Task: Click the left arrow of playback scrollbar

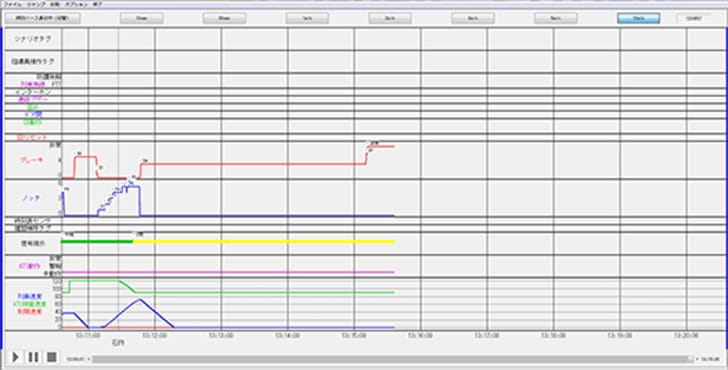Action: click(x=89, y=359)
